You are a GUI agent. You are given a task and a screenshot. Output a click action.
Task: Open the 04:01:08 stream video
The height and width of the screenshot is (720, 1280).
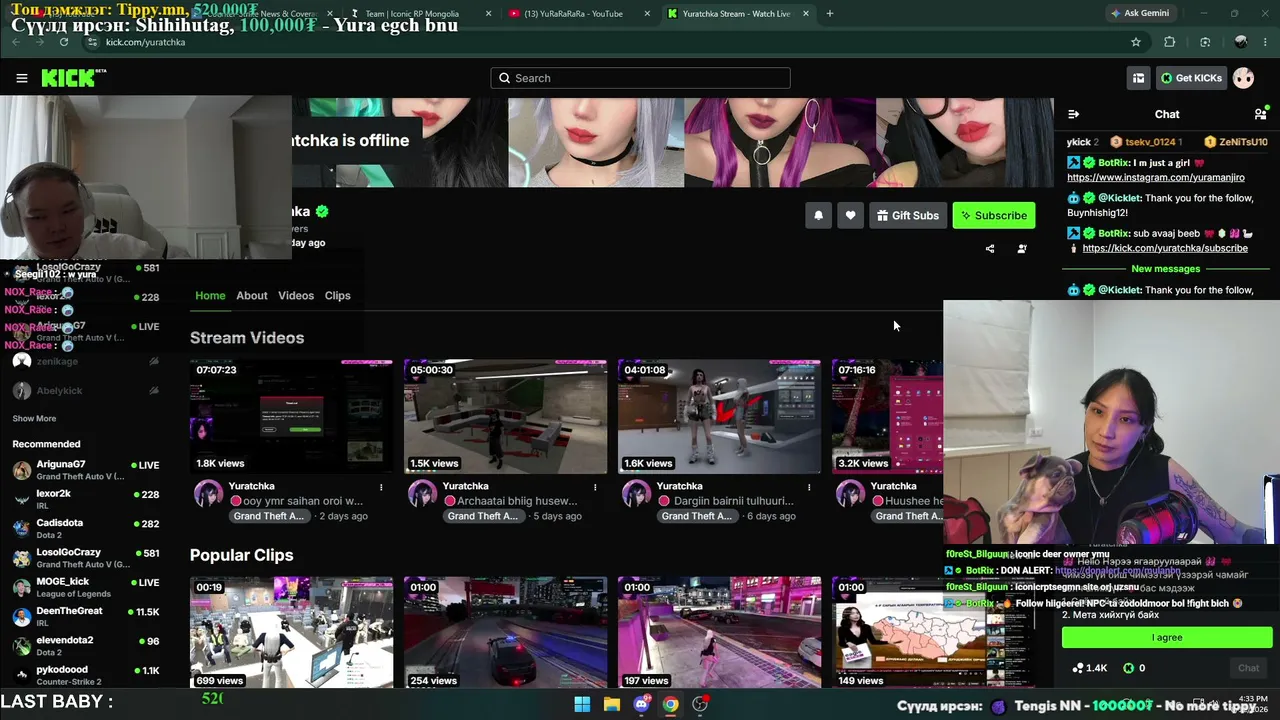coord(719,416)
